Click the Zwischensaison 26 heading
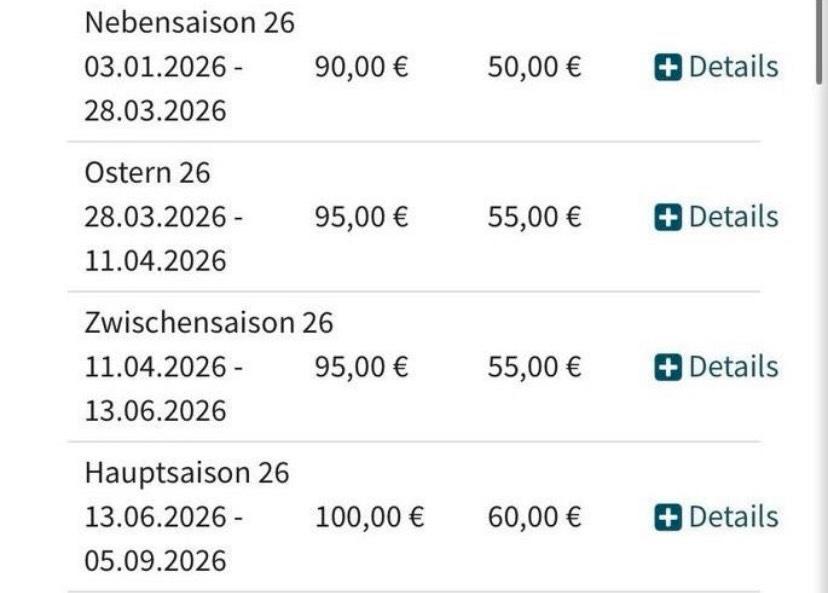This screenshot has width=828, height=593. pos(208,322)
